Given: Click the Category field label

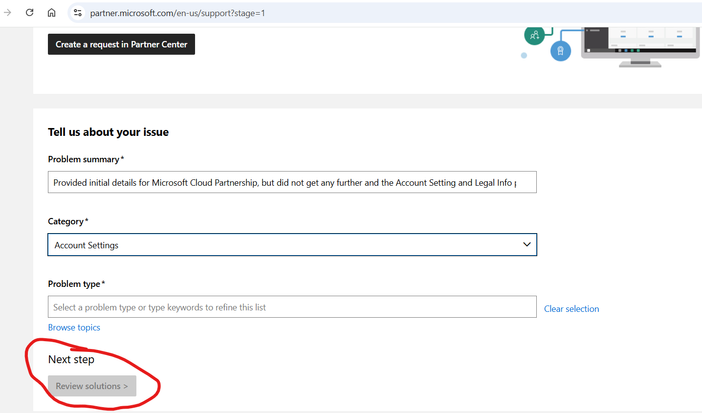Looking at the screenshot, I should [68, 221].
